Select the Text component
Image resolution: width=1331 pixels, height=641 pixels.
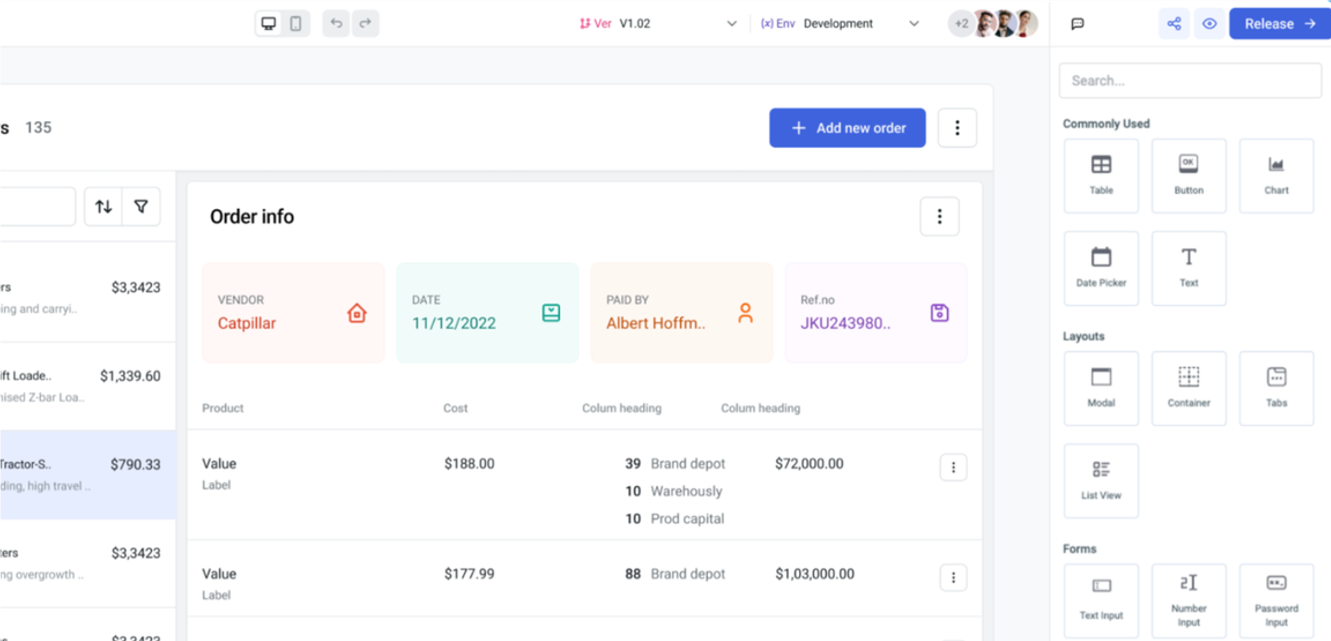(1189, 269)
